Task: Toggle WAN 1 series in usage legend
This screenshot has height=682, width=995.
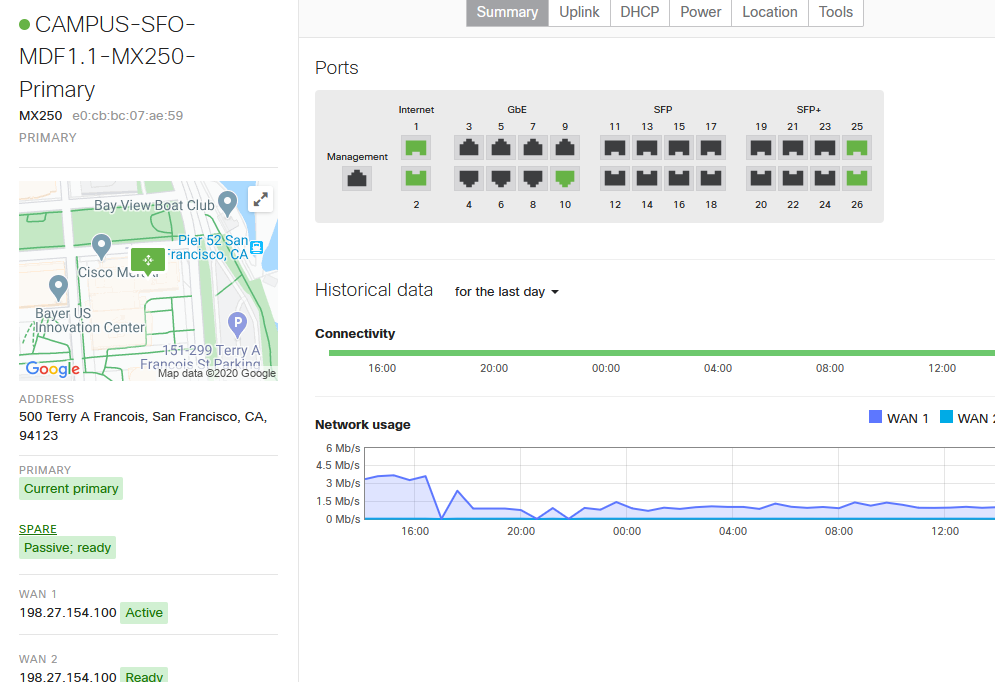Action: pyautogui.click(x=898, y=417)
